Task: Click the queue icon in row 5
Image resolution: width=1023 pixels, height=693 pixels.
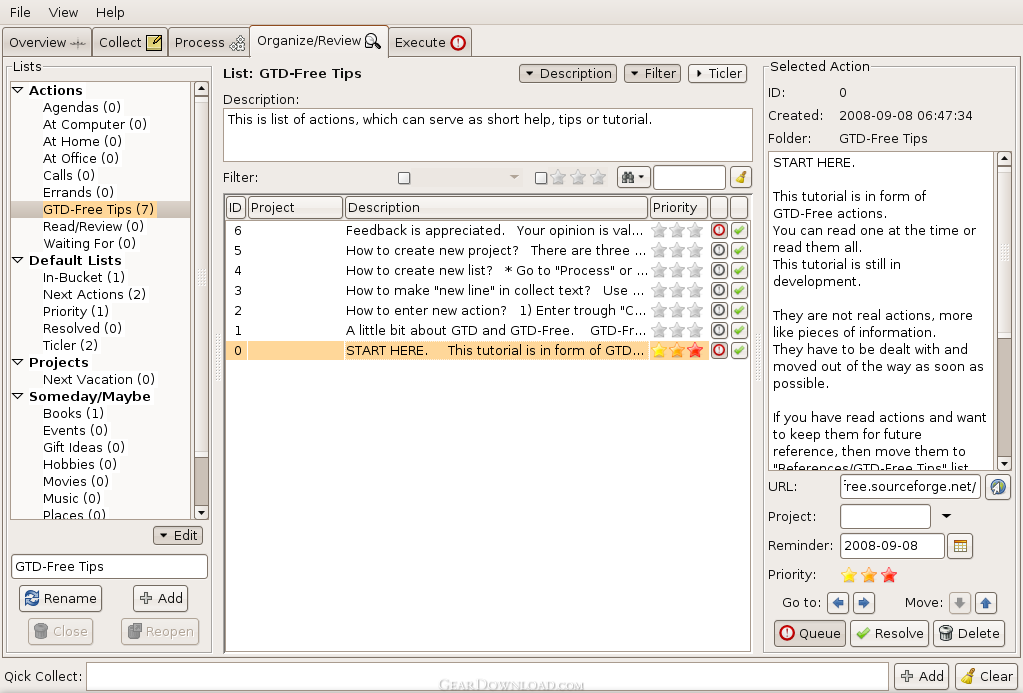Action: click(x=719, y=251)
